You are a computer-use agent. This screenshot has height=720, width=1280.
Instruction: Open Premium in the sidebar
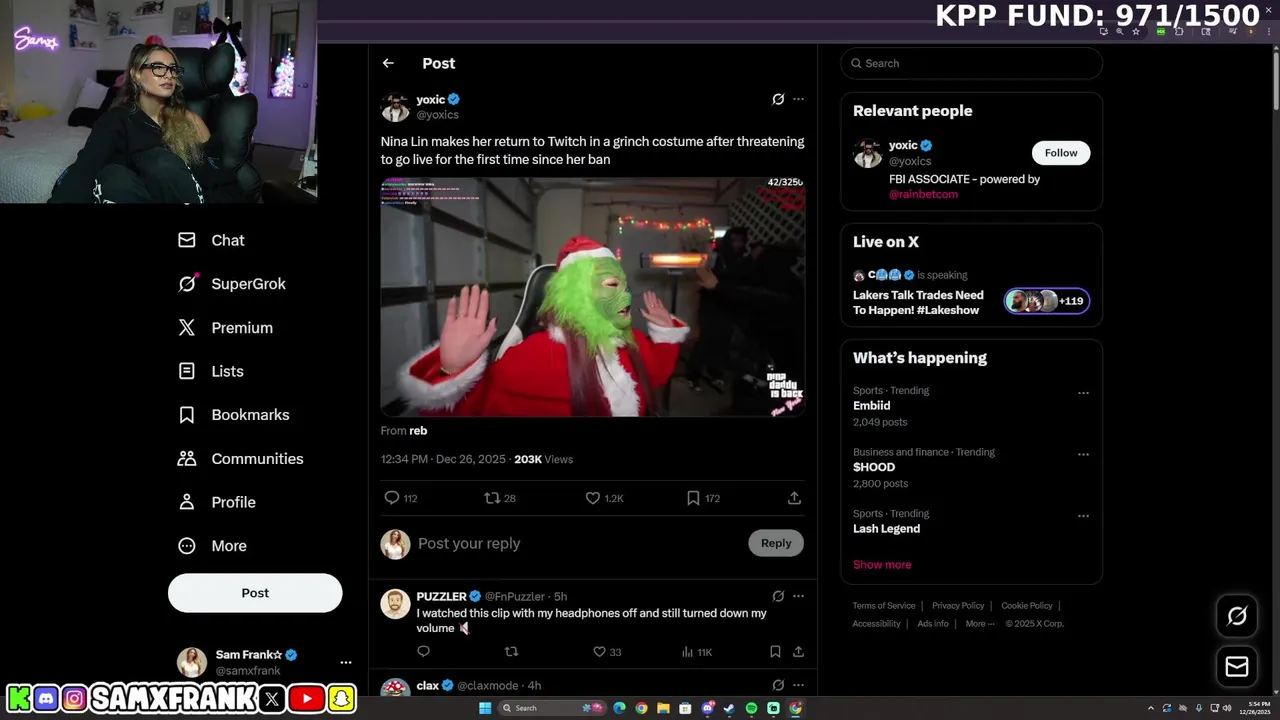click(x=225, y=328)
